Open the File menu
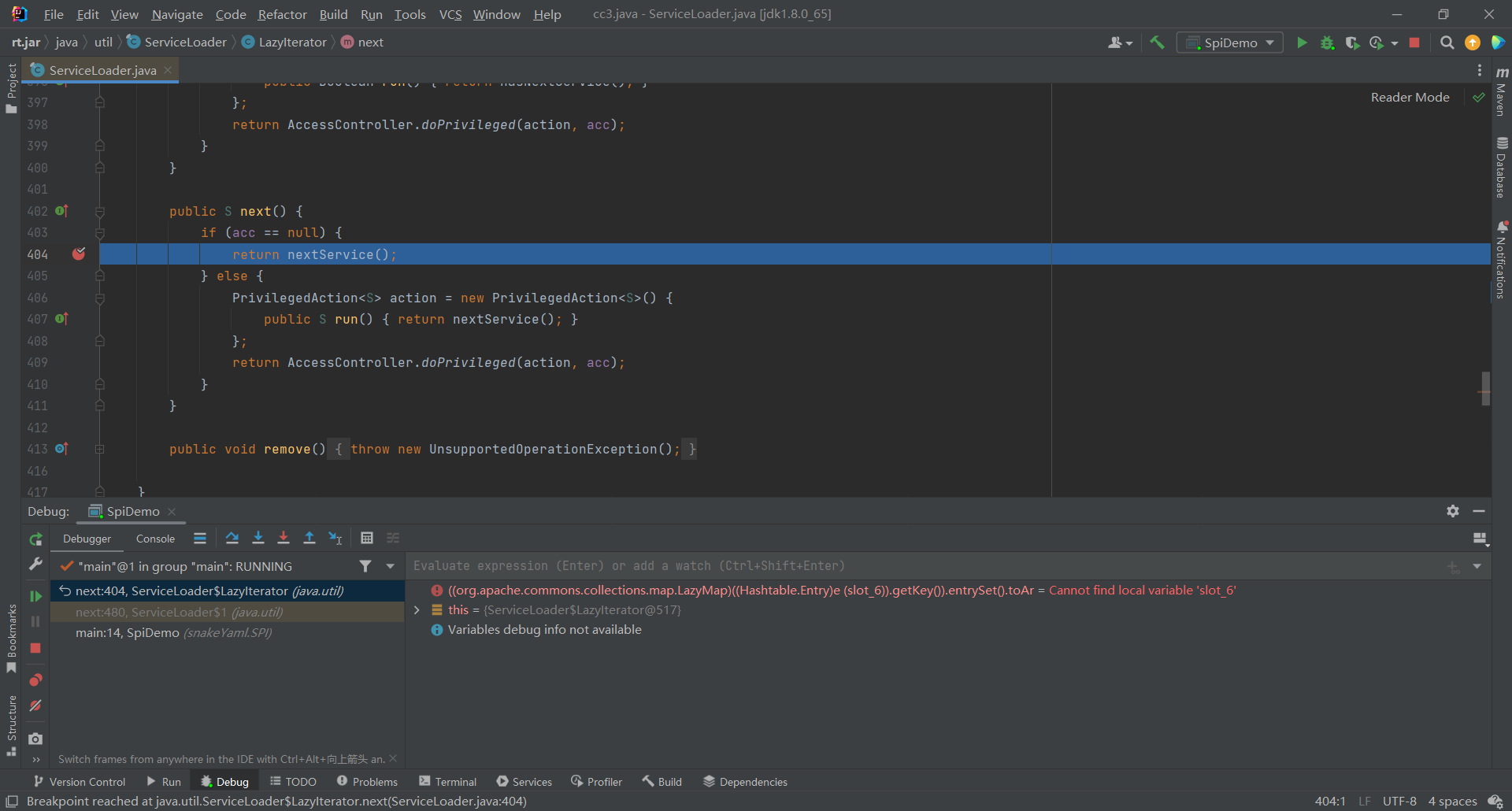Viewport: 1512px width, 811px height. (x=54, y=14)
